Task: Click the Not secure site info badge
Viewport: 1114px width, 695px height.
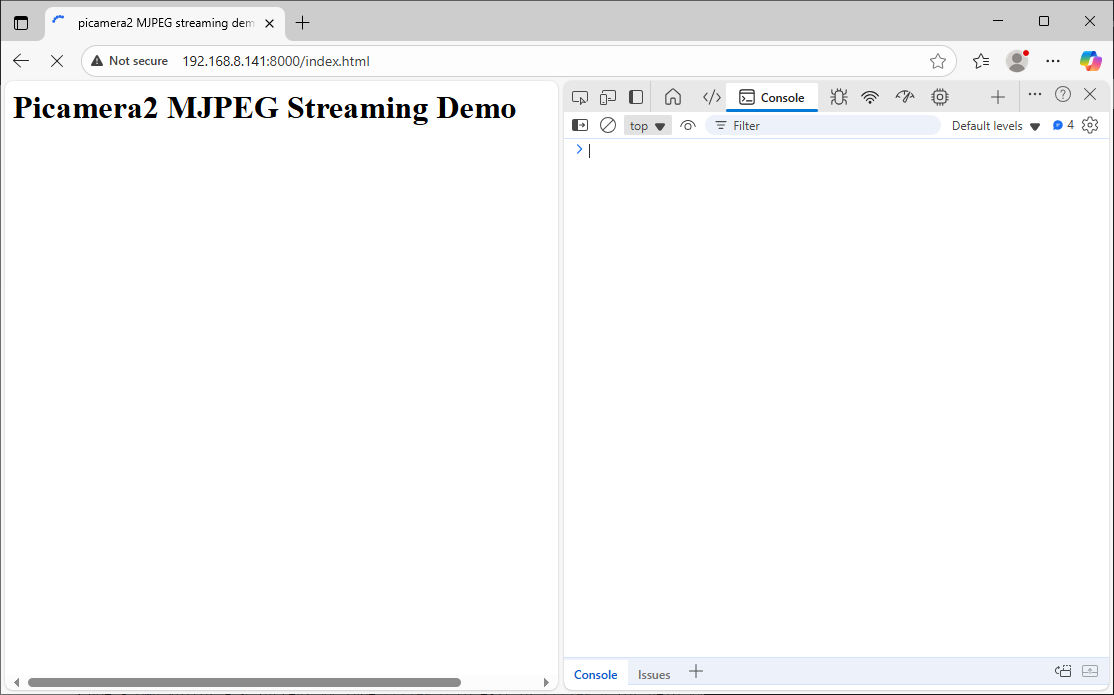Action: pos(129,61)
